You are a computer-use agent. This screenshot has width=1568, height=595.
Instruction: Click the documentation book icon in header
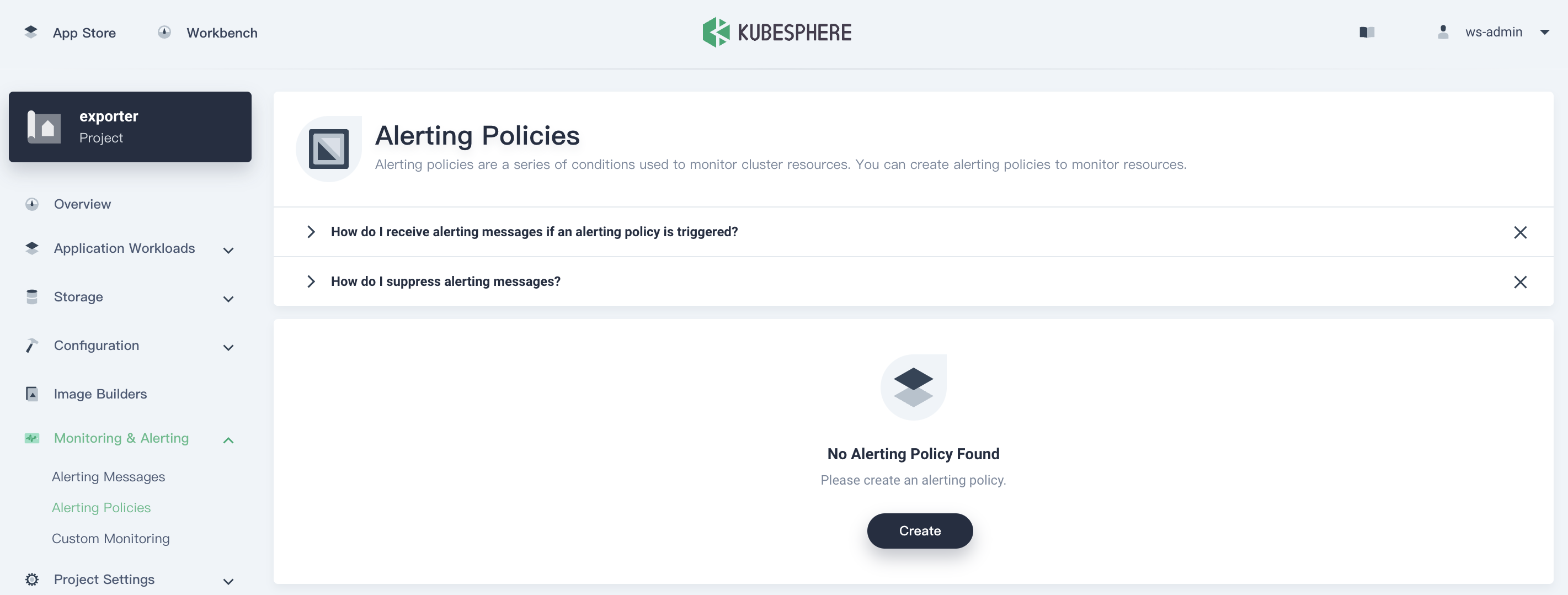(x=1367, y=32)
